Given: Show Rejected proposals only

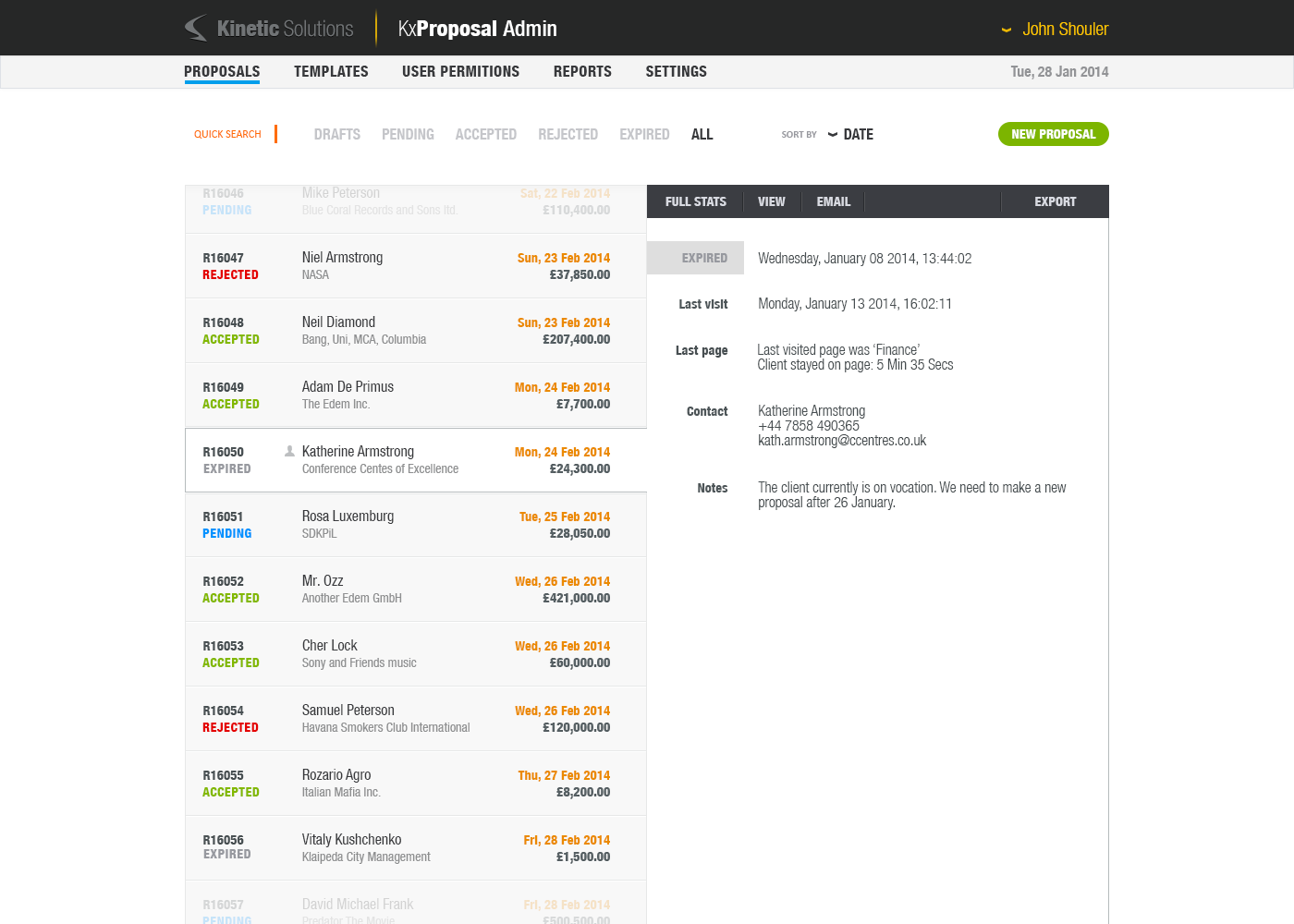Looking at the screenshot, I should [568, 134].
